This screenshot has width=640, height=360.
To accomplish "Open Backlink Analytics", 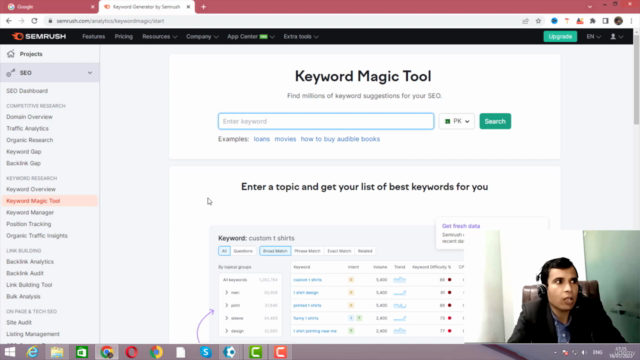I will [x=30, y=262].
